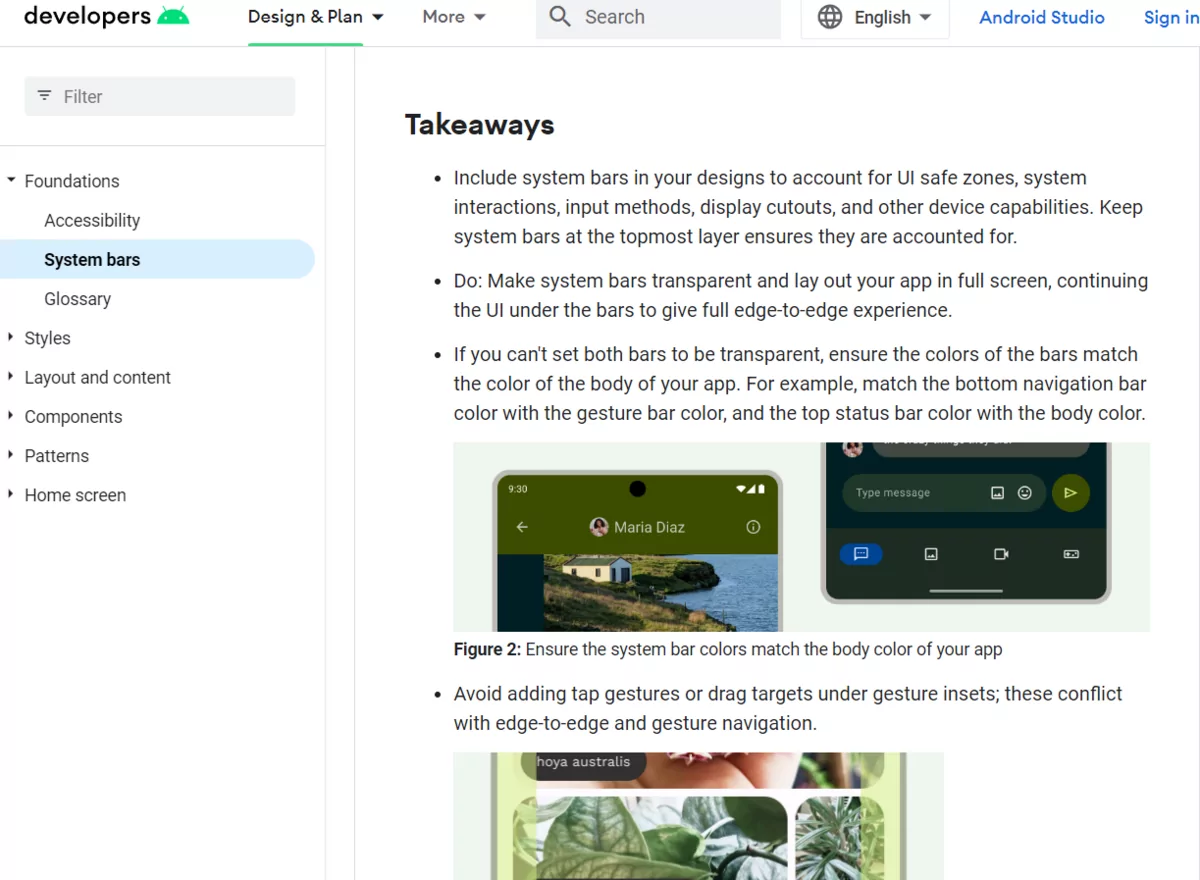Click the Sign in link

tap(1170, 17)
